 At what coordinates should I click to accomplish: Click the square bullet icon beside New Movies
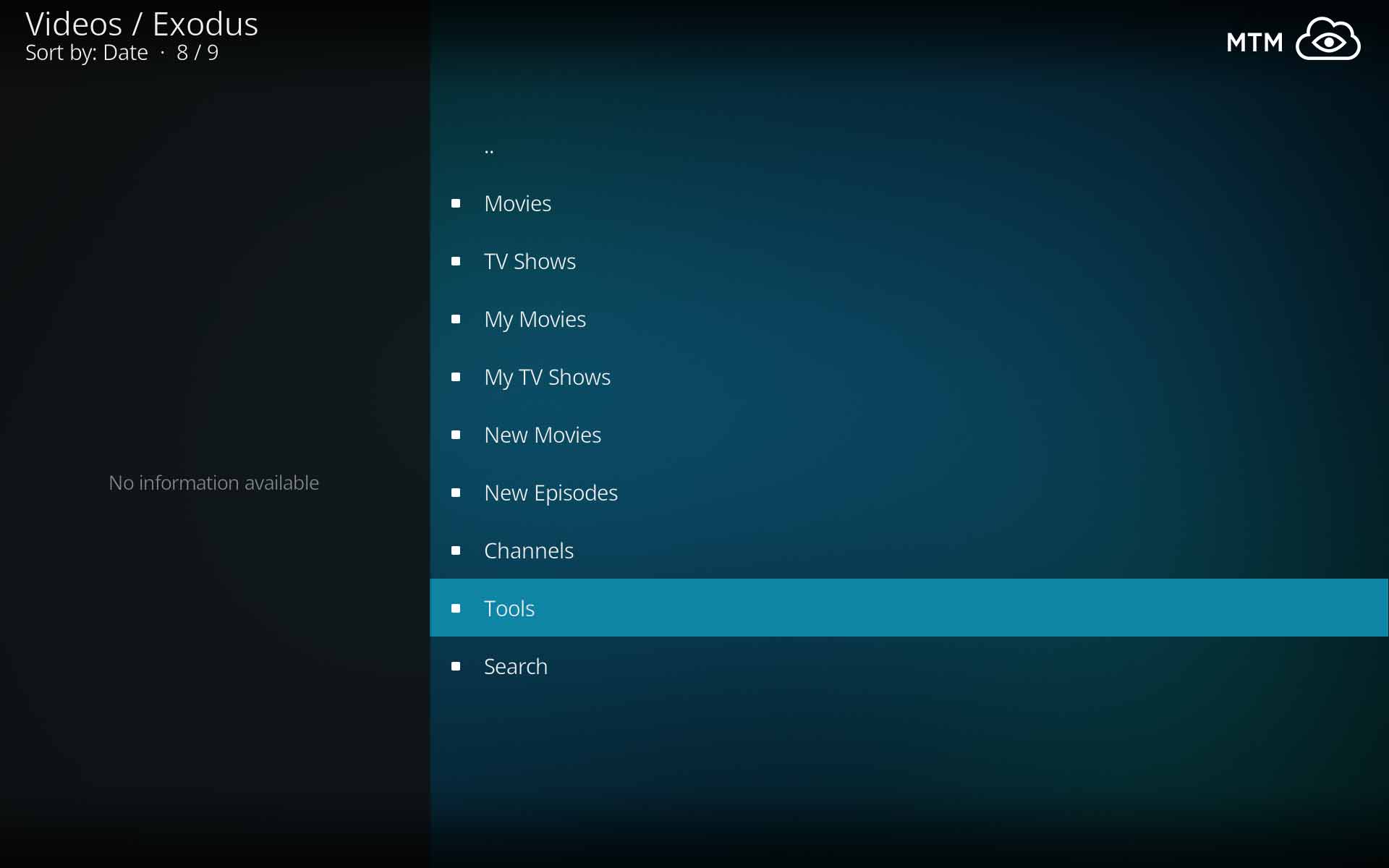pos(456,435)
